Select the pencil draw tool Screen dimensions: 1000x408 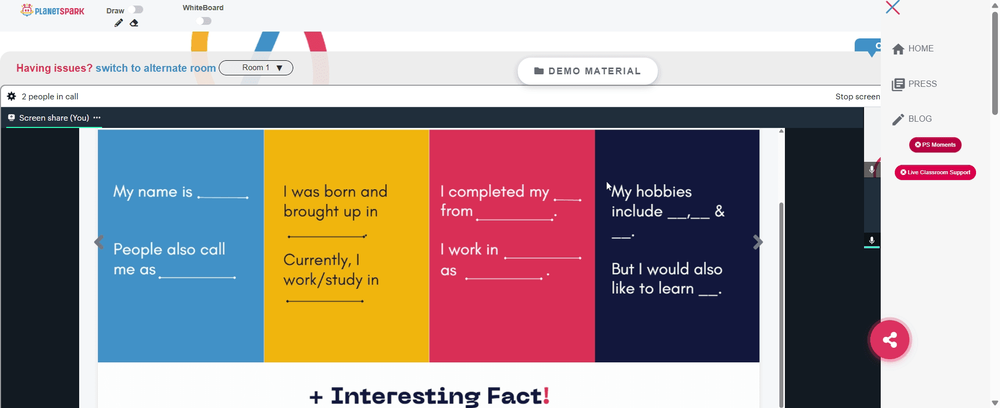[118, 23]
